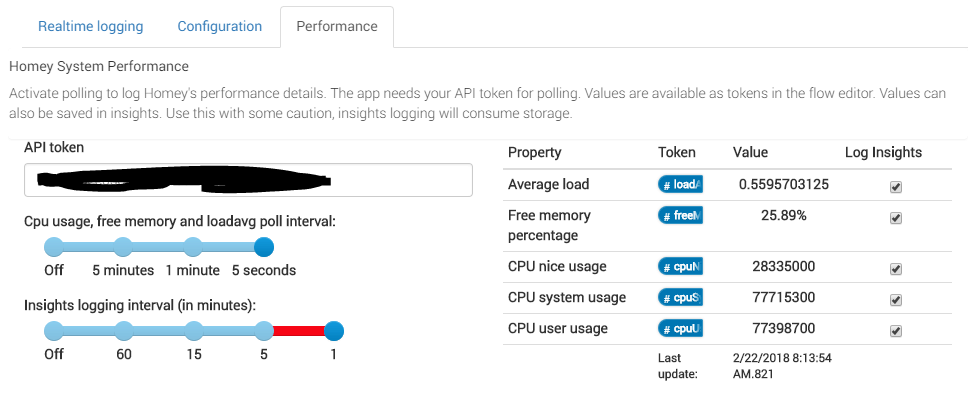Viewport: 976px width, 414px height.
Task: Toggle Log Insights for Average load
Action: click(x=896, y=187)
